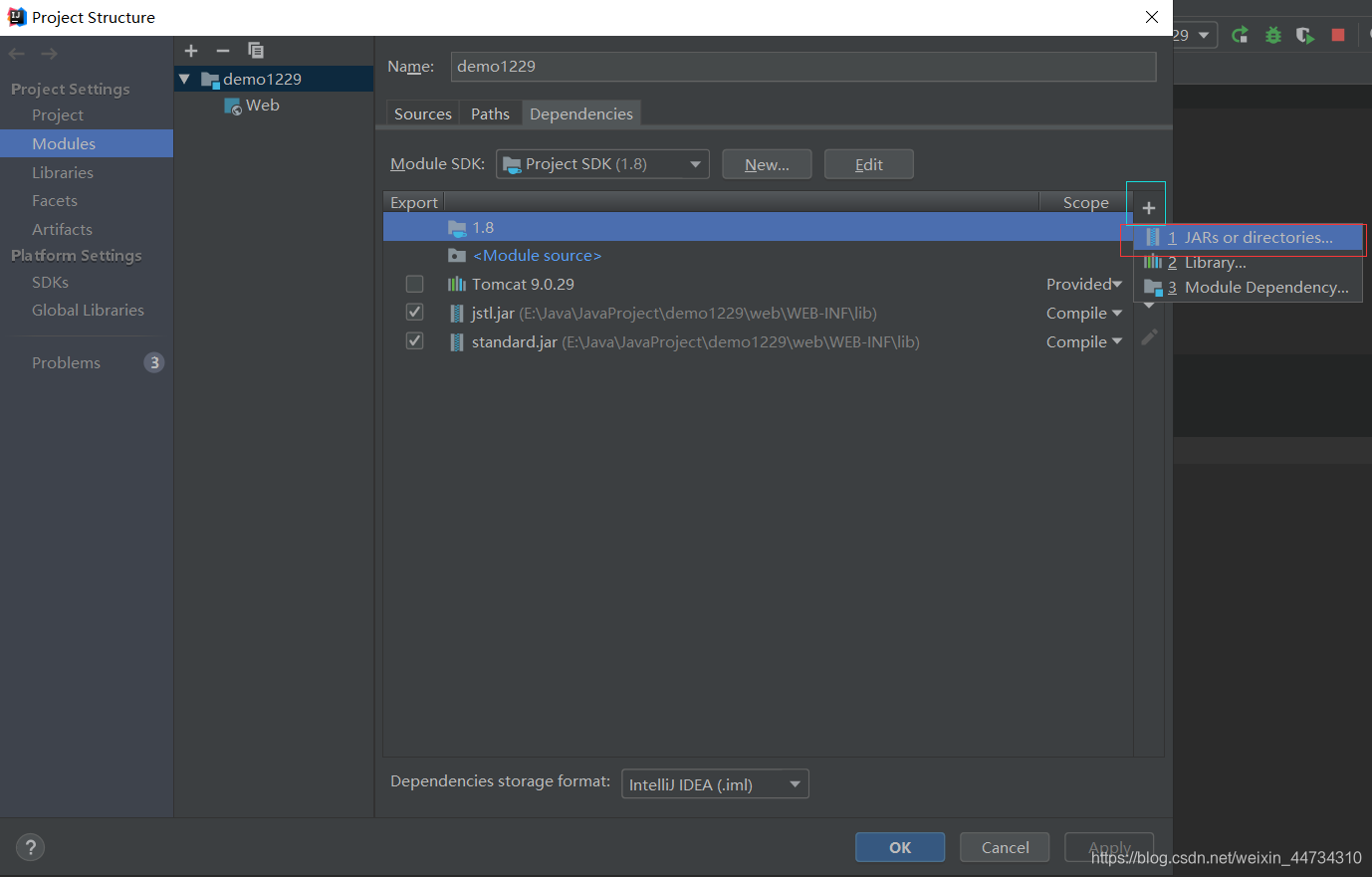This screenshot has width=1372, height=877.
Task: Select the <Module source> row
Action: [x=758, y=256]
